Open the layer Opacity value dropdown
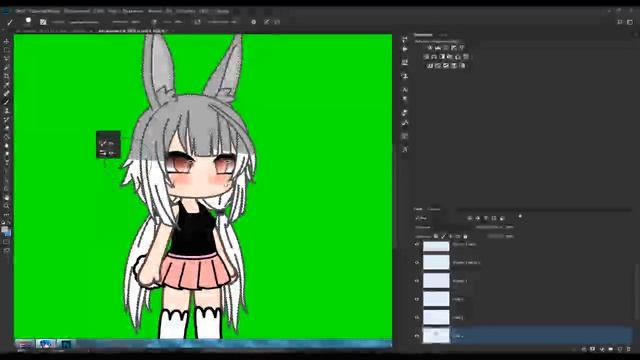Viewport: 640px width, 360px height. (x=509, y=227)
